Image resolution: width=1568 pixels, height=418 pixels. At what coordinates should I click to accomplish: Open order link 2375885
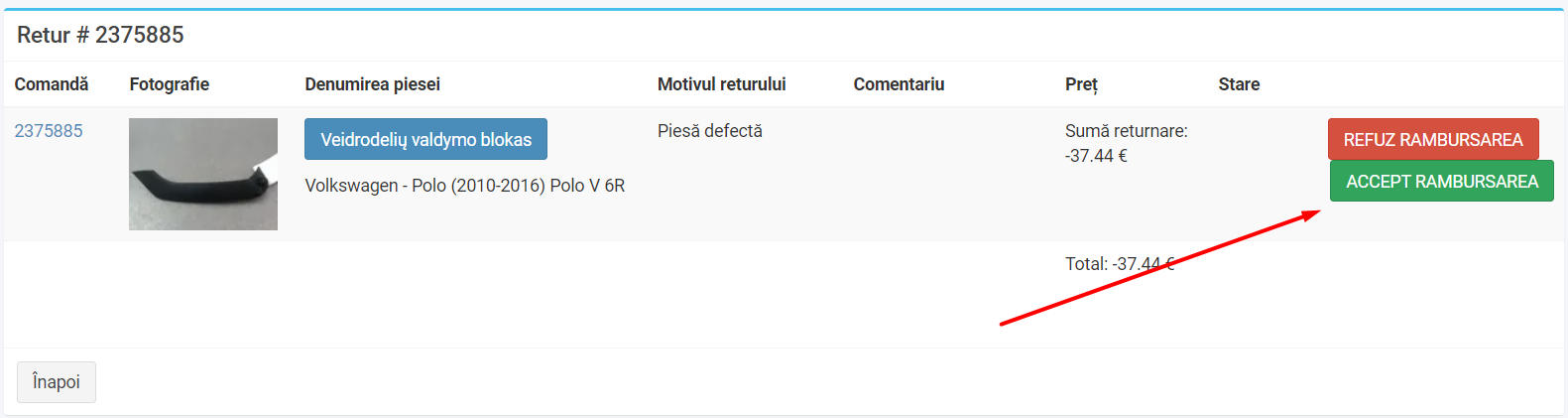(x=49, y=131)
